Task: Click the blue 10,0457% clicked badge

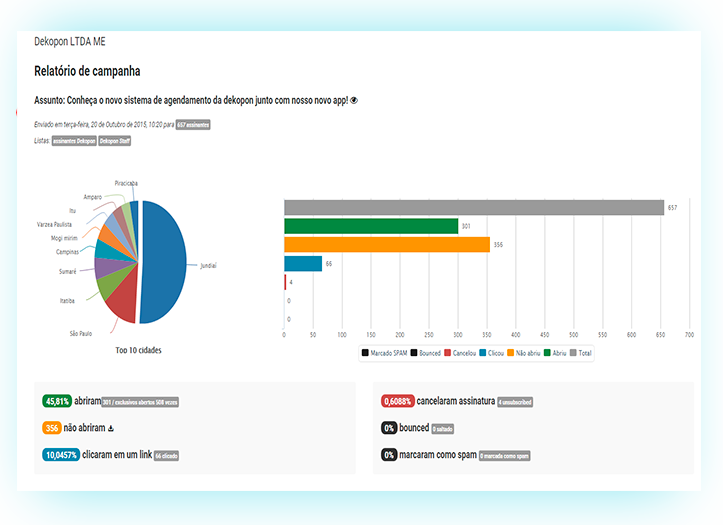Action: (x=62, y=455)
